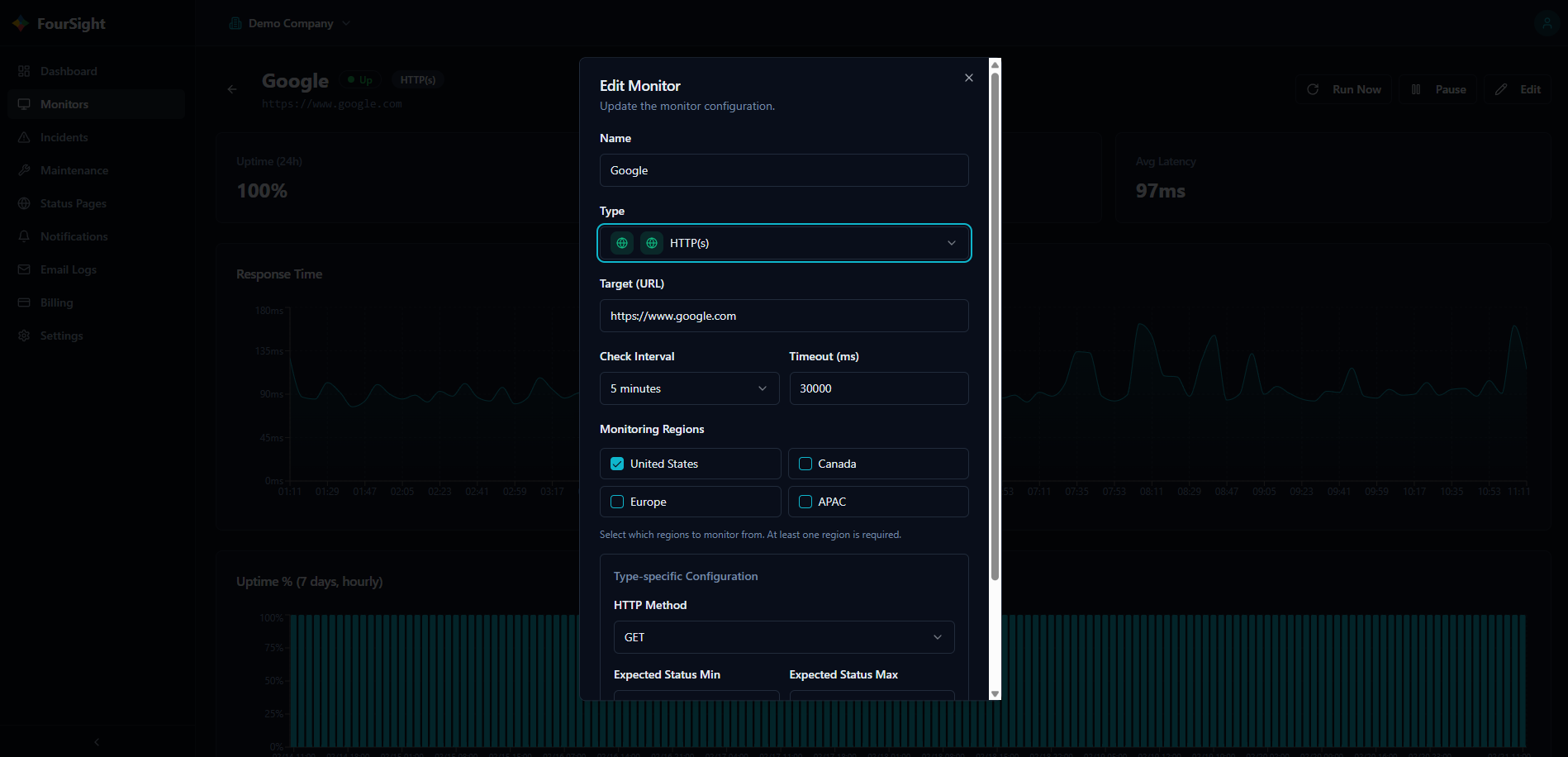Check the APAC monitoring region
The height and width of the screenshot is (757, 1568).
click(805, 502)
